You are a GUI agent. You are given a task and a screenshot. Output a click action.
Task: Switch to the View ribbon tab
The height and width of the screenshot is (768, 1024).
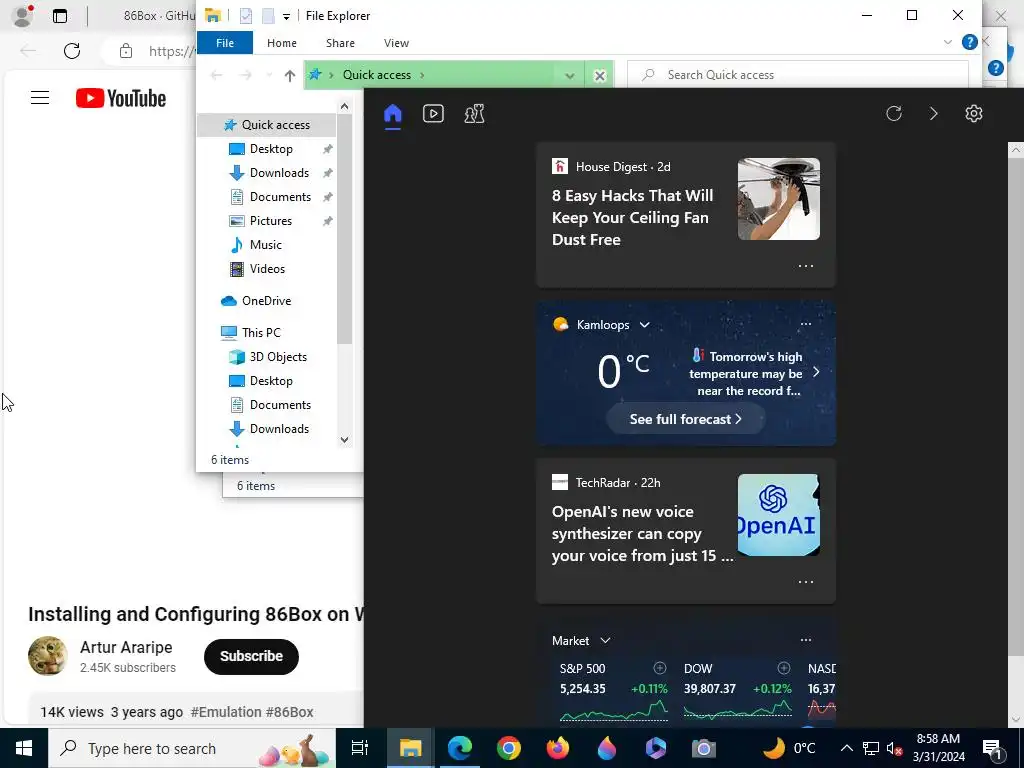pyautogui.click(x=396, y=43)
